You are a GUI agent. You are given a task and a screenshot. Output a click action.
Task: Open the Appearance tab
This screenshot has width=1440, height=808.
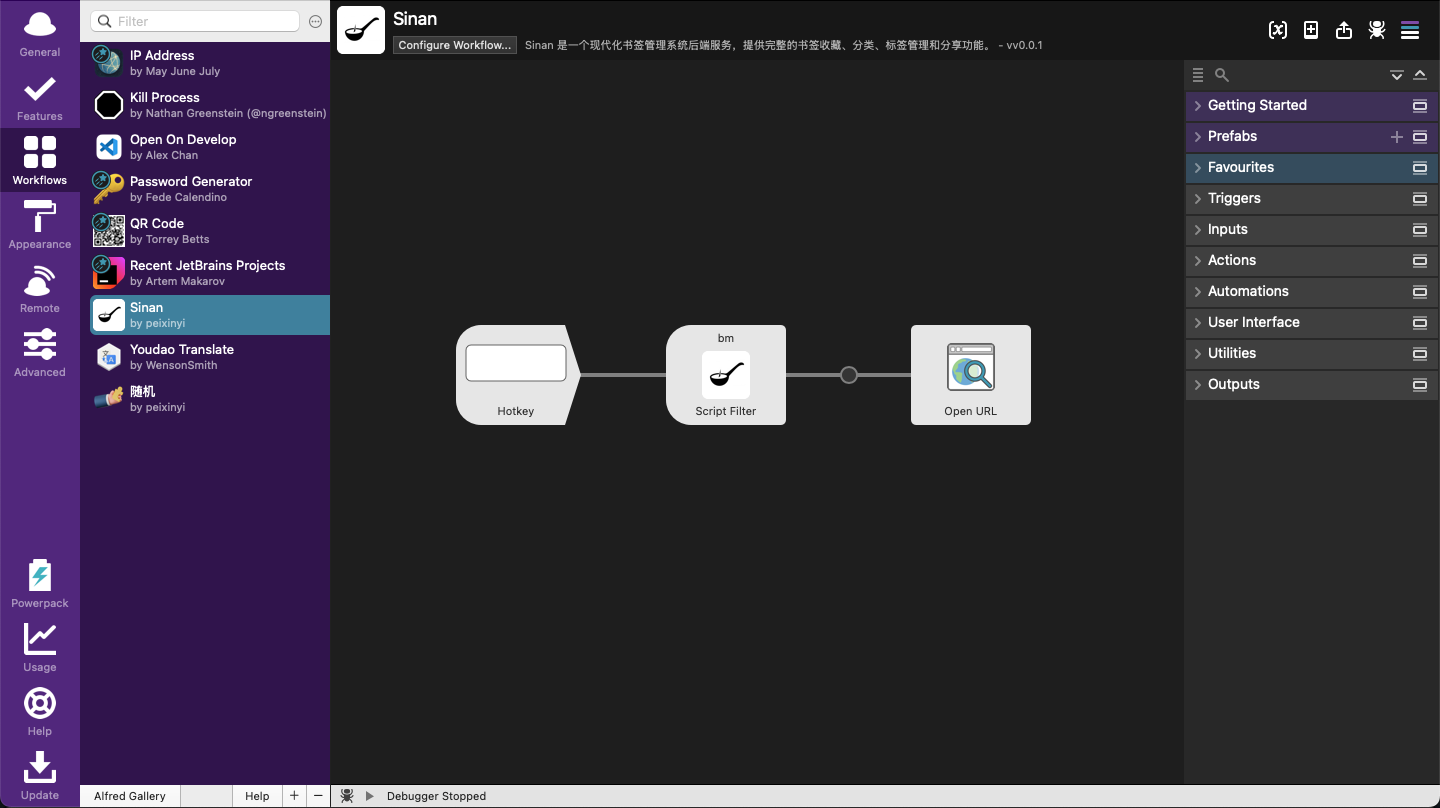pyautogui.click(x=40, y=225)
